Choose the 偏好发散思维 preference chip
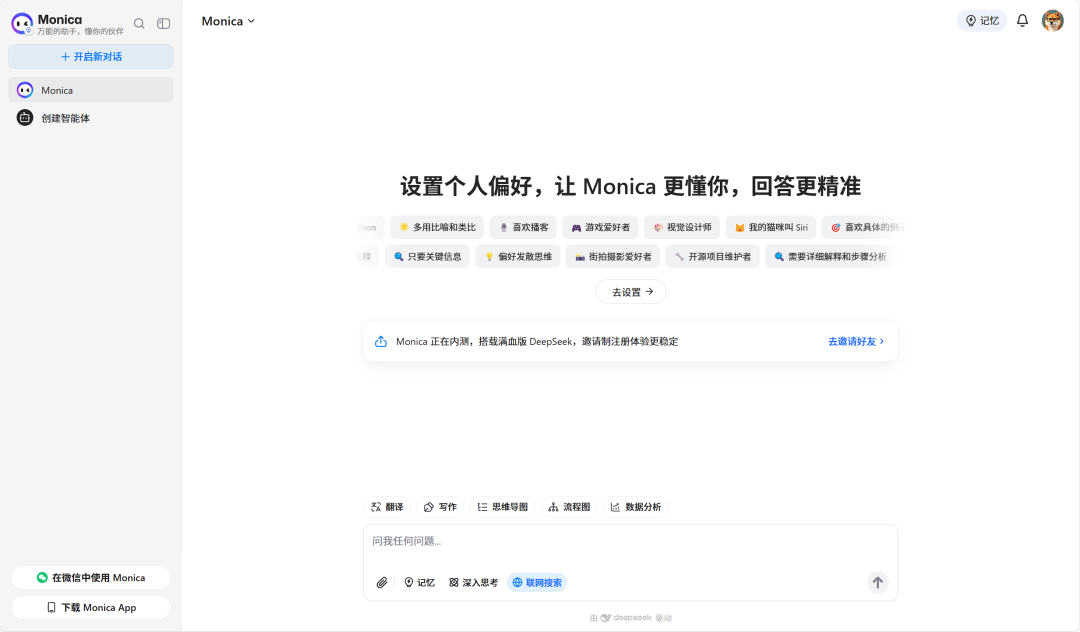Screen dimensions: 1080x632 pos(518,256)
